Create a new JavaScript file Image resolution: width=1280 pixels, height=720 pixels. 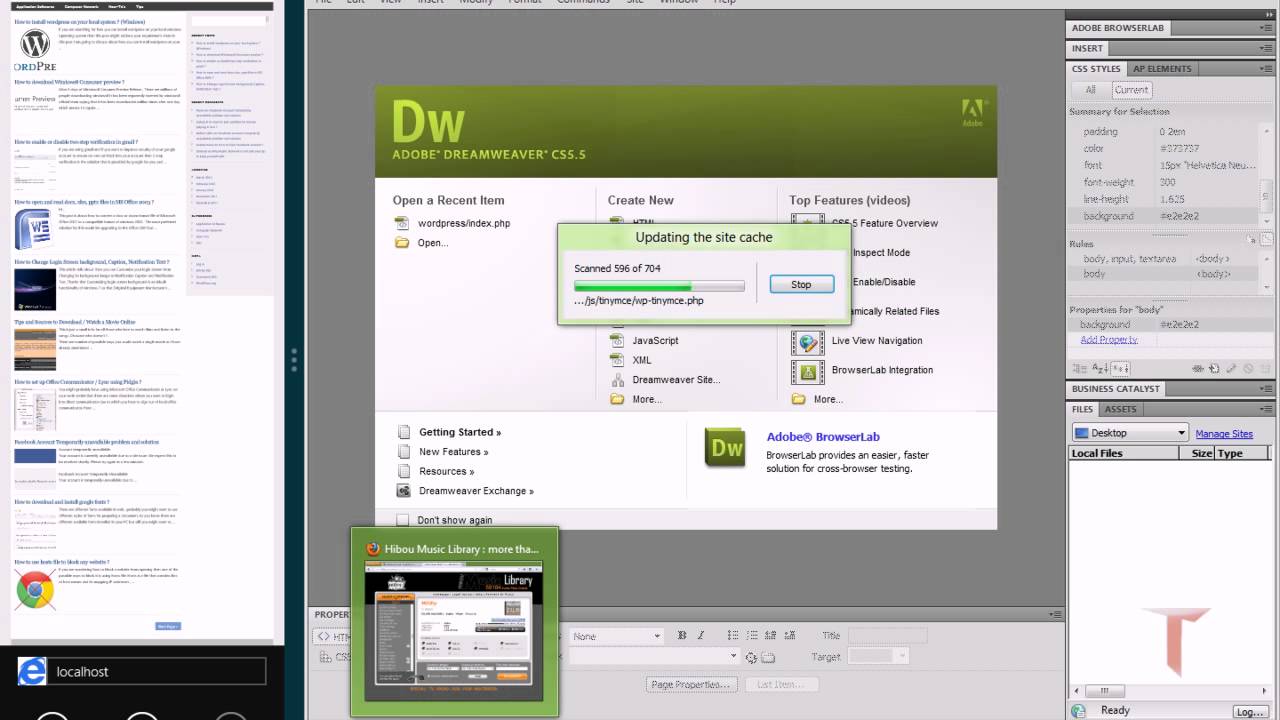[655, 341]
